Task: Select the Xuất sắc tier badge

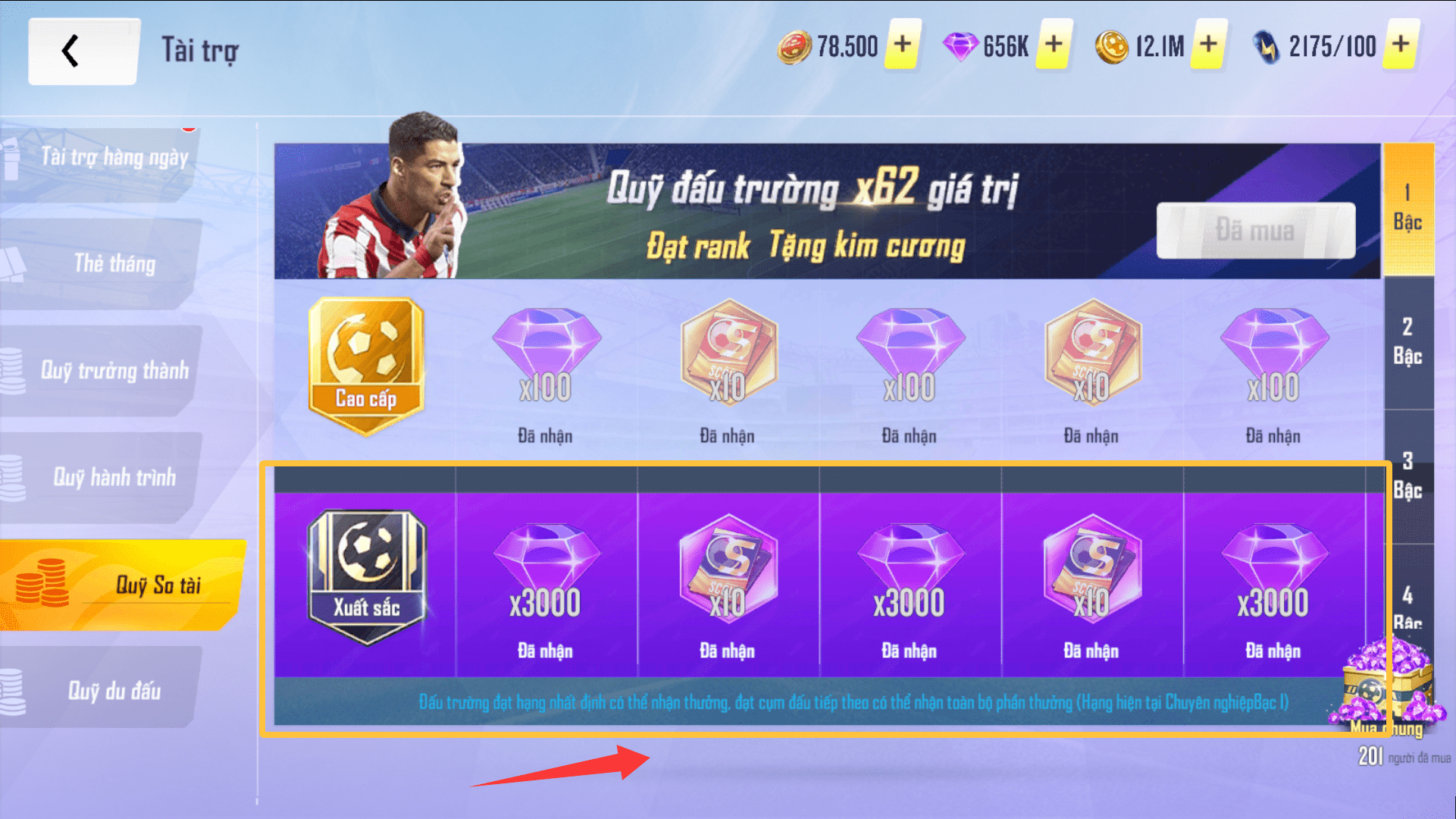Action: [x=367, y=578]
